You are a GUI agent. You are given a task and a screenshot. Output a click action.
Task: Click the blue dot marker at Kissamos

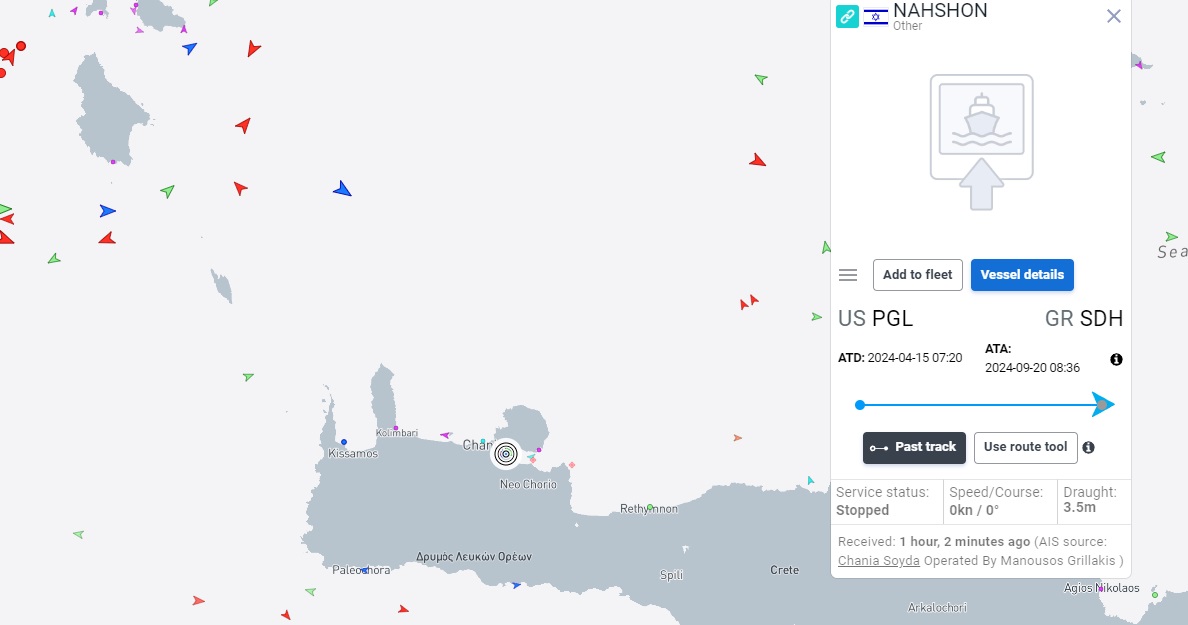pyautogui.click(x=344, y=442)
